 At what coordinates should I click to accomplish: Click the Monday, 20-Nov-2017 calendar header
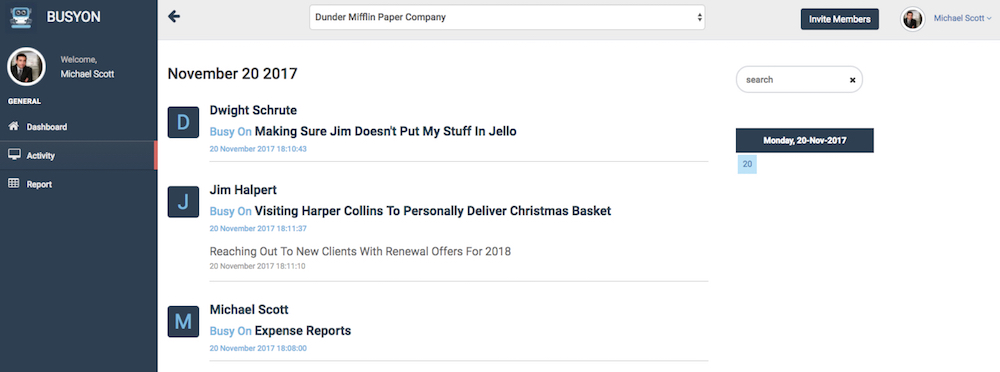coord(804,140)
